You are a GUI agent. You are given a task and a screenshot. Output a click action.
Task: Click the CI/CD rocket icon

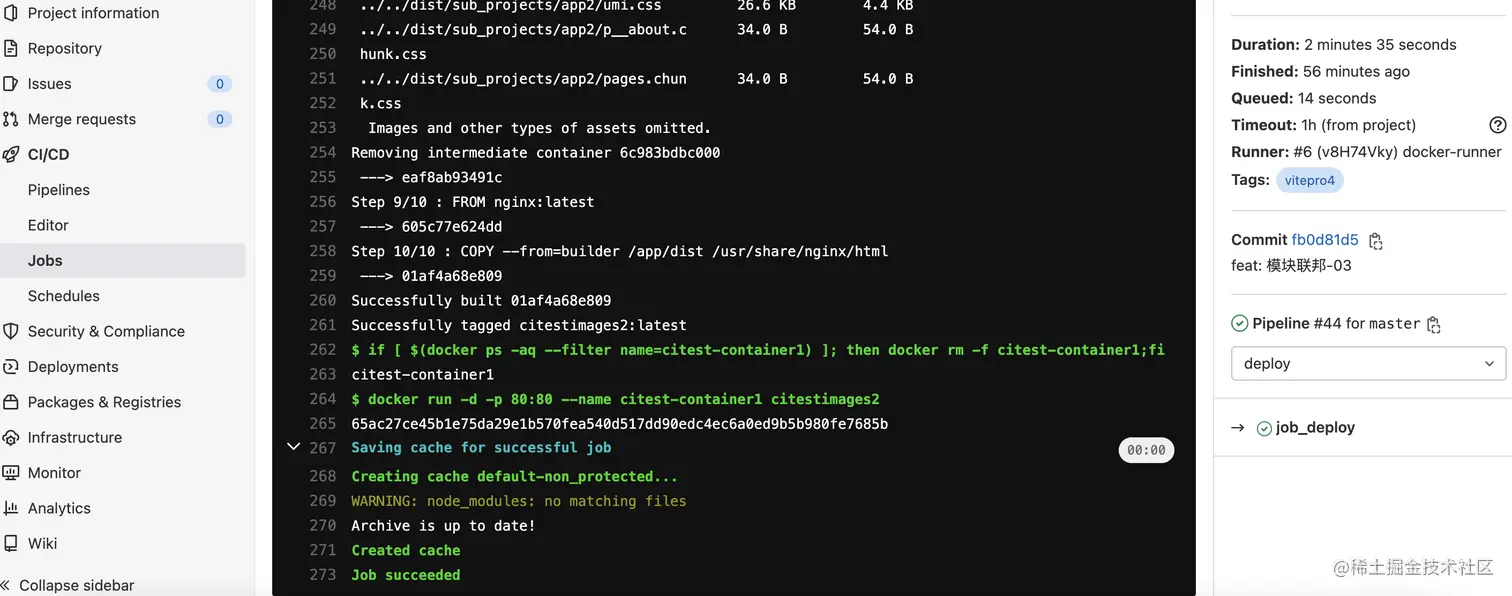pyautogui.click(x=10, y=155)
